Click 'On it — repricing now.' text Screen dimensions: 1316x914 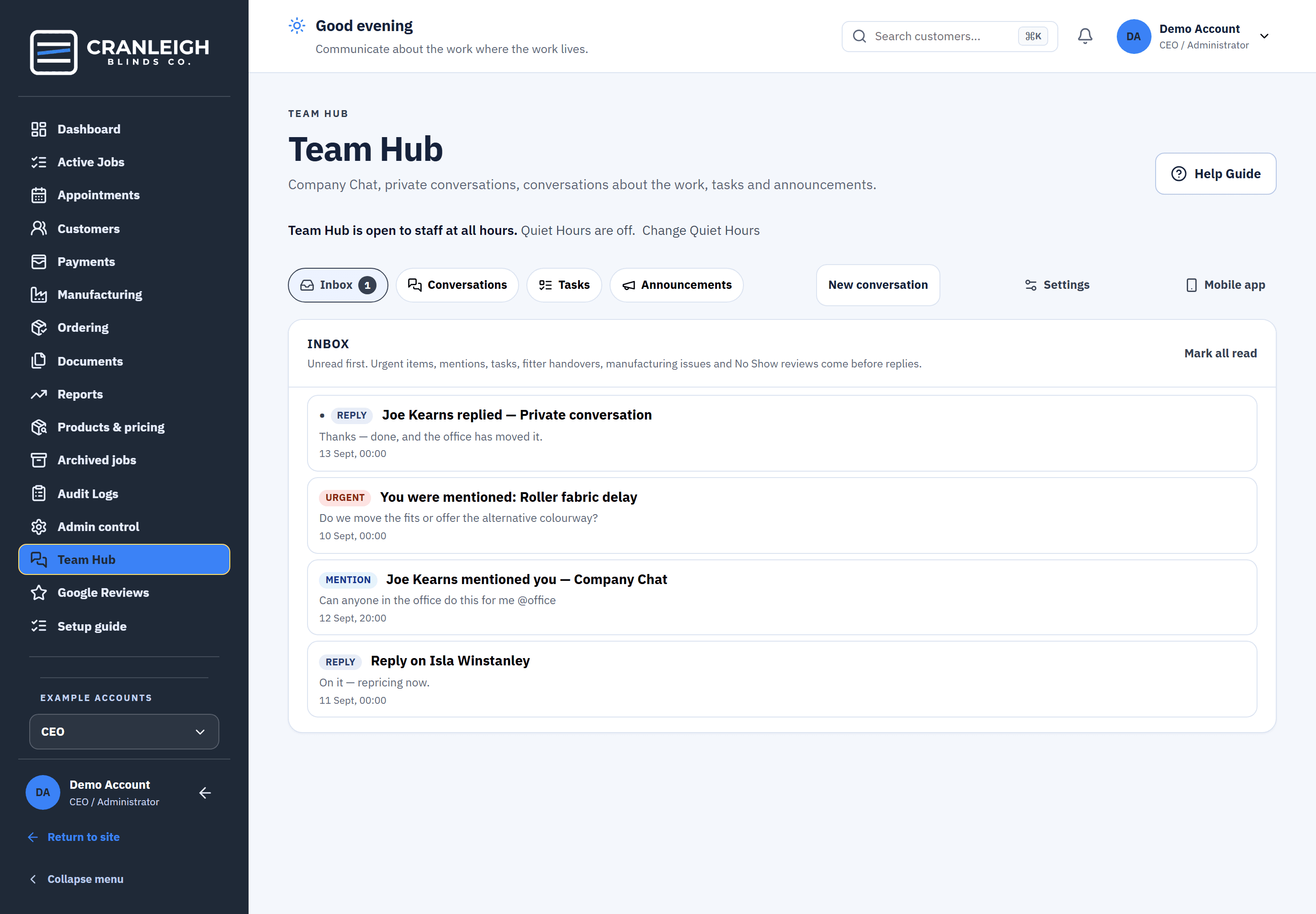click(x=374, y=683)
